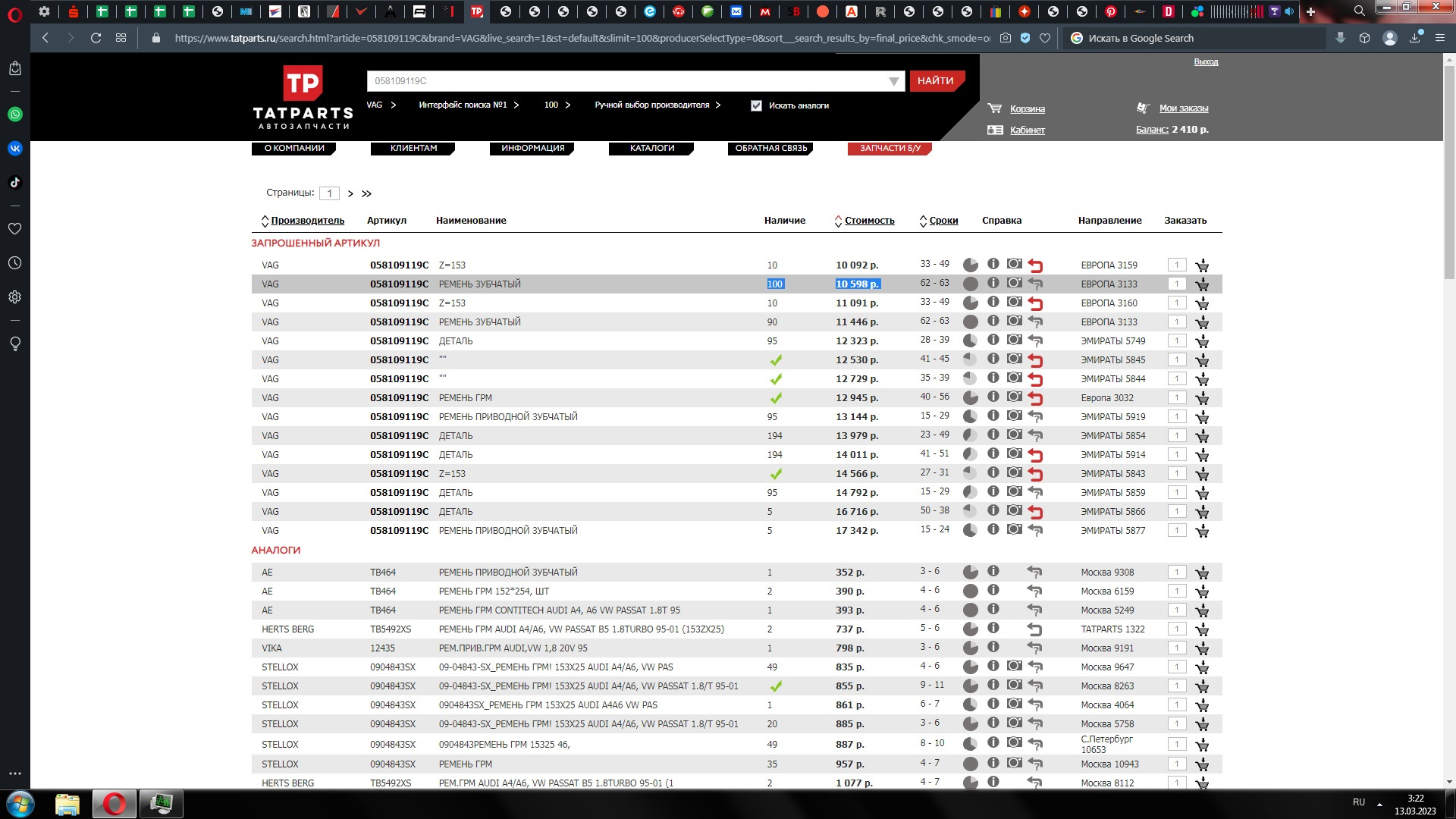1456x819 pixels.
Task: Open the Корзина cart icon in header
Action: click(994, 108)
